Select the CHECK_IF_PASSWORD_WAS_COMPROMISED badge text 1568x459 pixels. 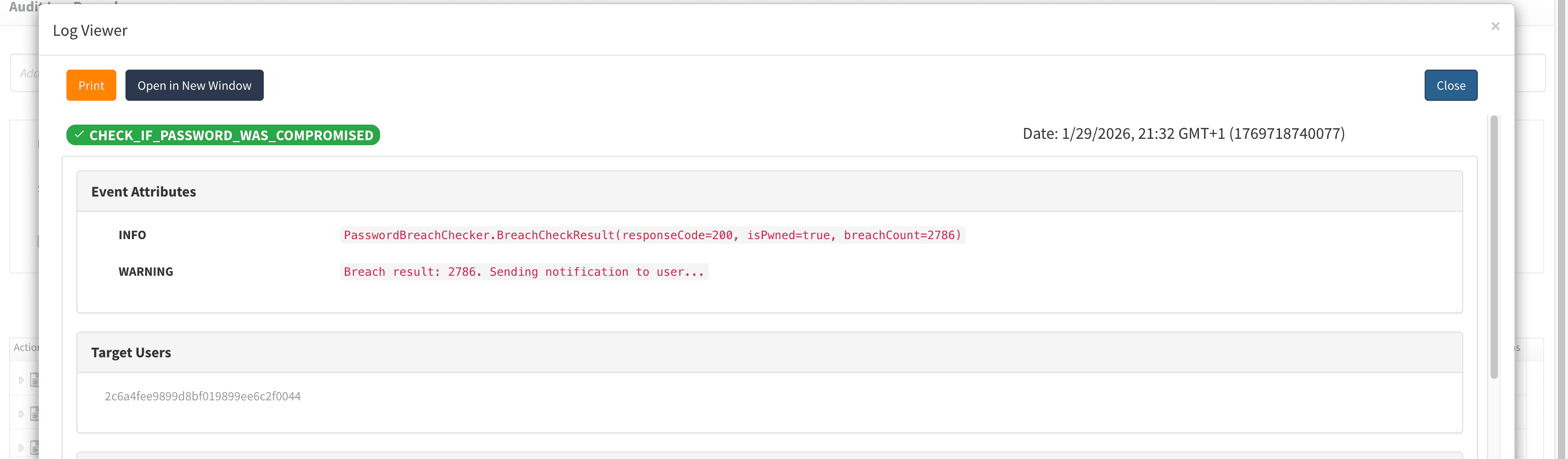pos(231,135)
